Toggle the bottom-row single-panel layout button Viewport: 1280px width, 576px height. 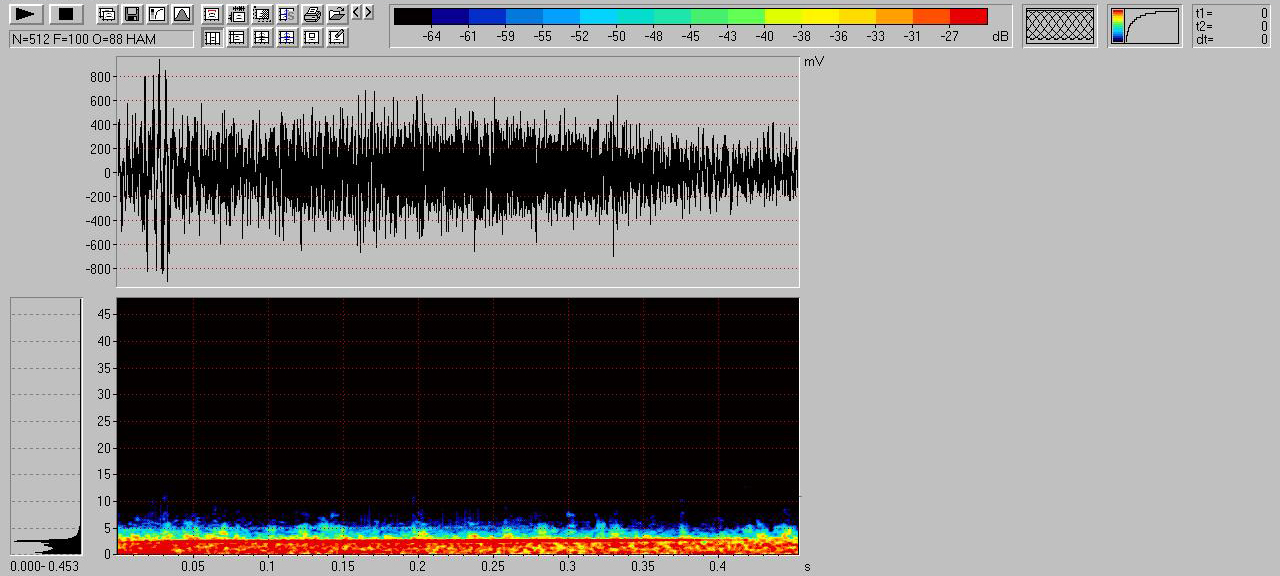pyautogui.click(x=312, y=38)
